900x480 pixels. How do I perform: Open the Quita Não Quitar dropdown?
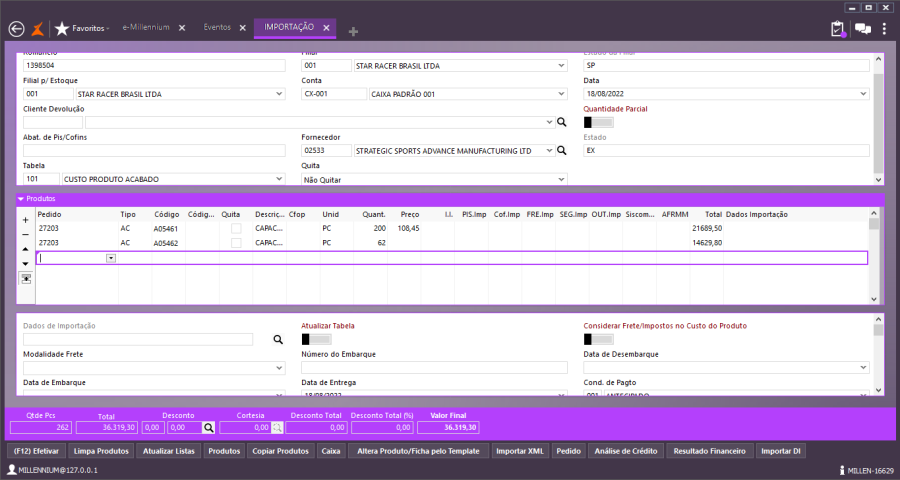[x=561, y=180]
